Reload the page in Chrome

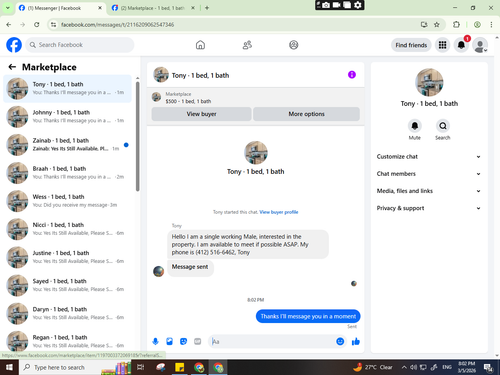(x=37, y=24)
